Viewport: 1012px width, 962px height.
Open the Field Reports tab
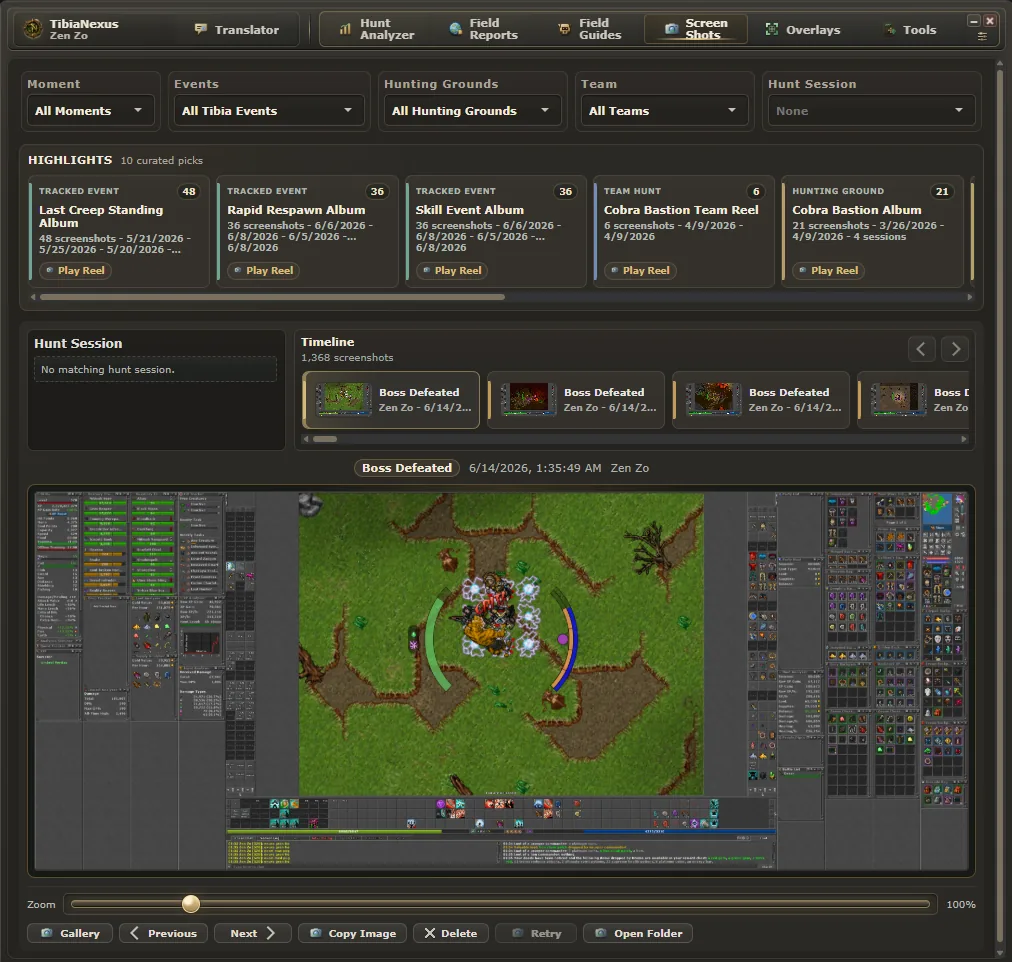click(x=483, y=30)
